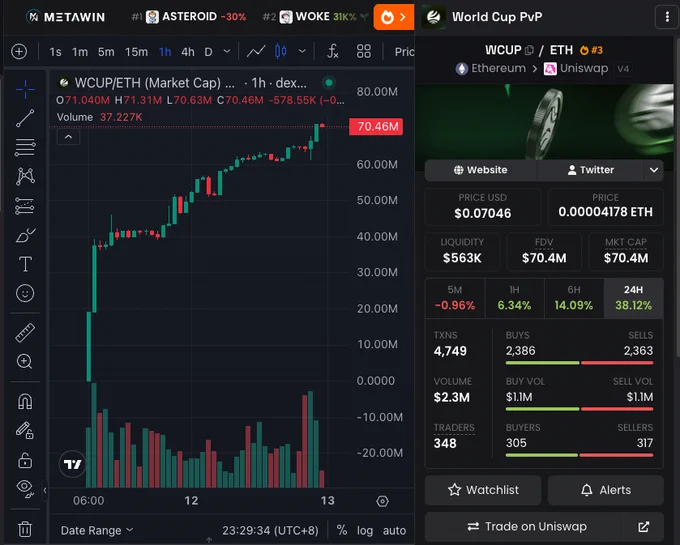Click the TradingView logo on chart
The width and height of the screenshot is (680, 545).
point(72,464)
